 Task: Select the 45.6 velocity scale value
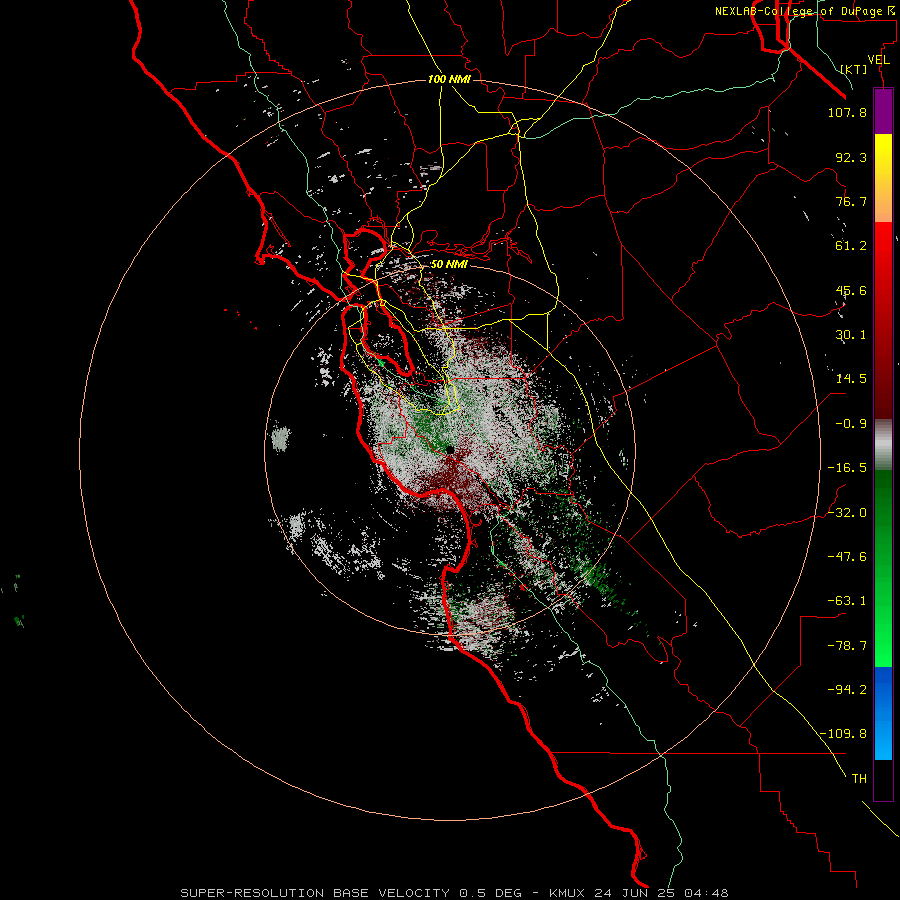[x=851, y=290]
